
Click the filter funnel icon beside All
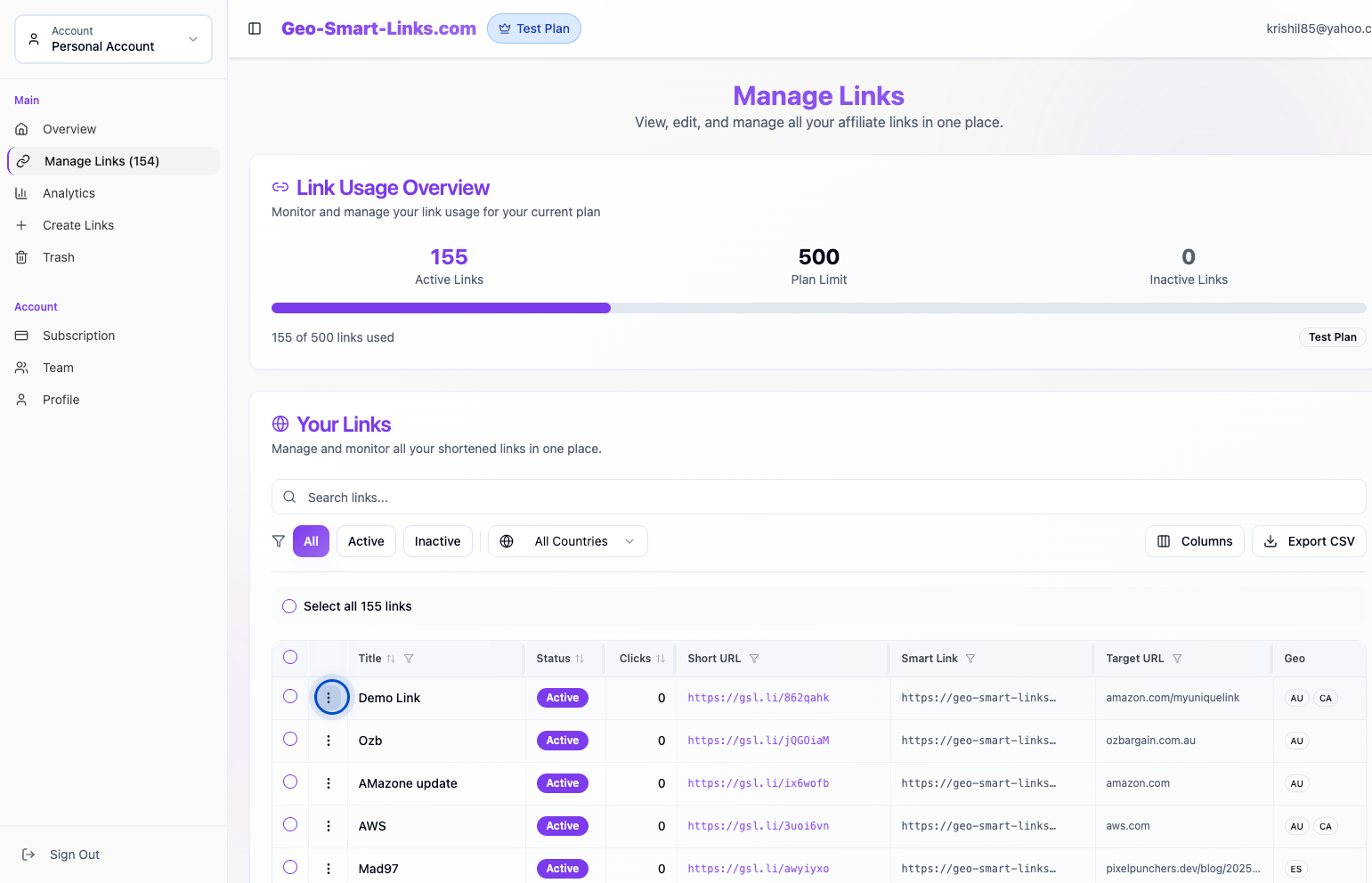[x=279, y=541]
